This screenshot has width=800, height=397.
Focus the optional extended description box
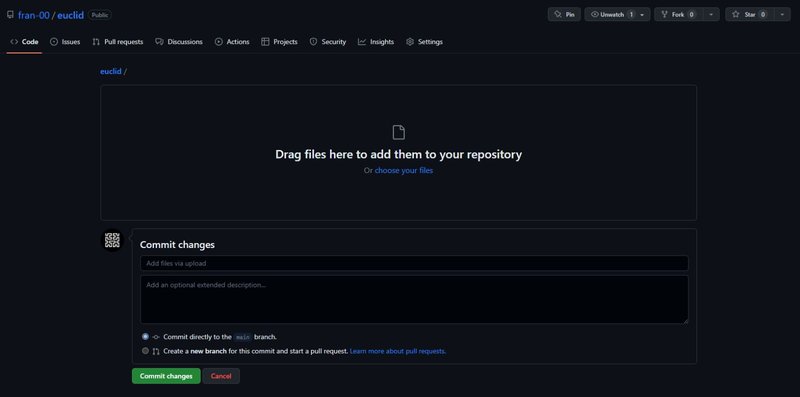pos(414,300)
